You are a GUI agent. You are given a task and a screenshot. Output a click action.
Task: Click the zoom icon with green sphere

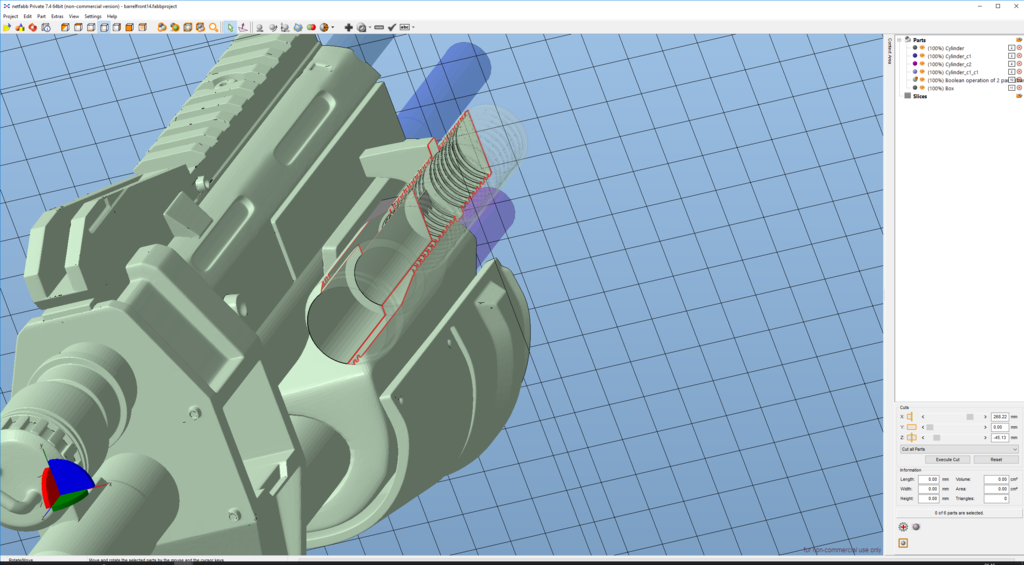[x=174, y=27]
